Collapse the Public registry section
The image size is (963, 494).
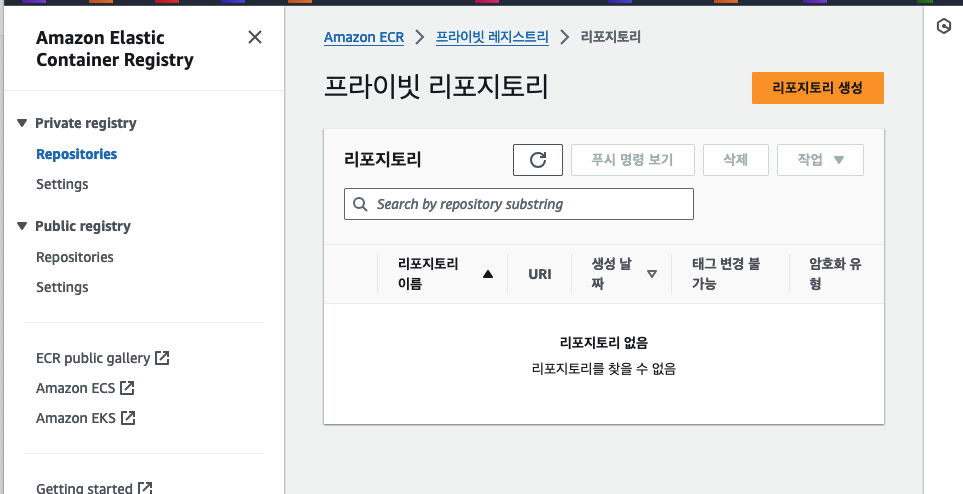point(22,226)
